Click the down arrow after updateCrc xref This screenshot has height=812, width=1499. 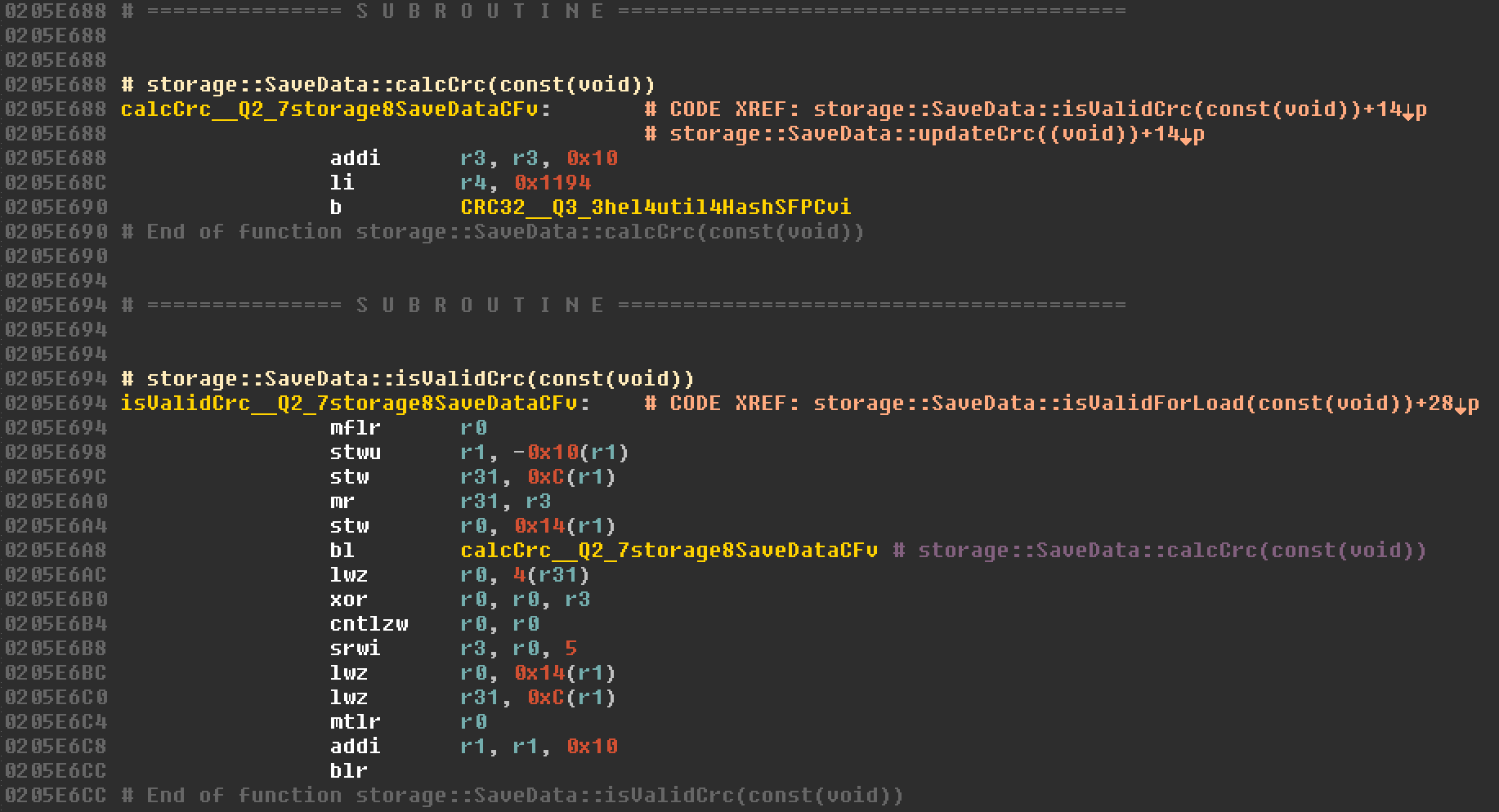point(1185,136)
